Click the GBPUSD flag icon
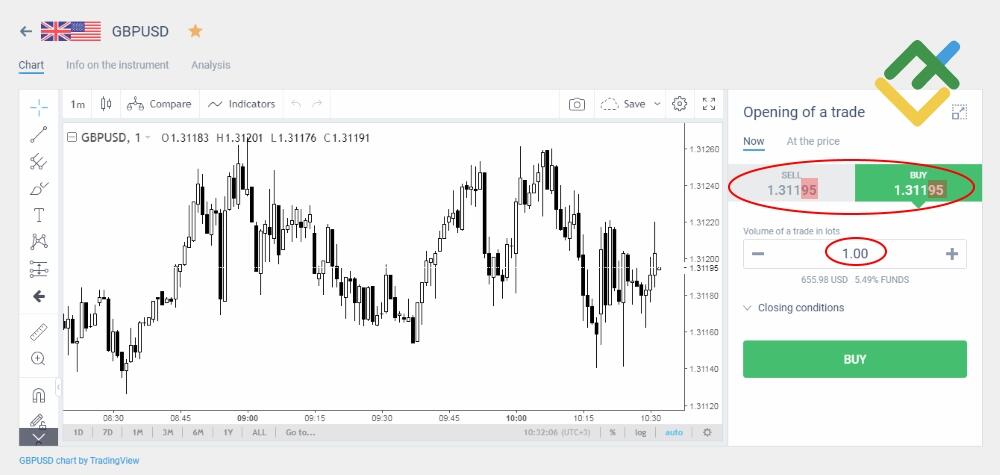Image resolution: width=1000 pixels, height=475 pixels. coord(71,31)
